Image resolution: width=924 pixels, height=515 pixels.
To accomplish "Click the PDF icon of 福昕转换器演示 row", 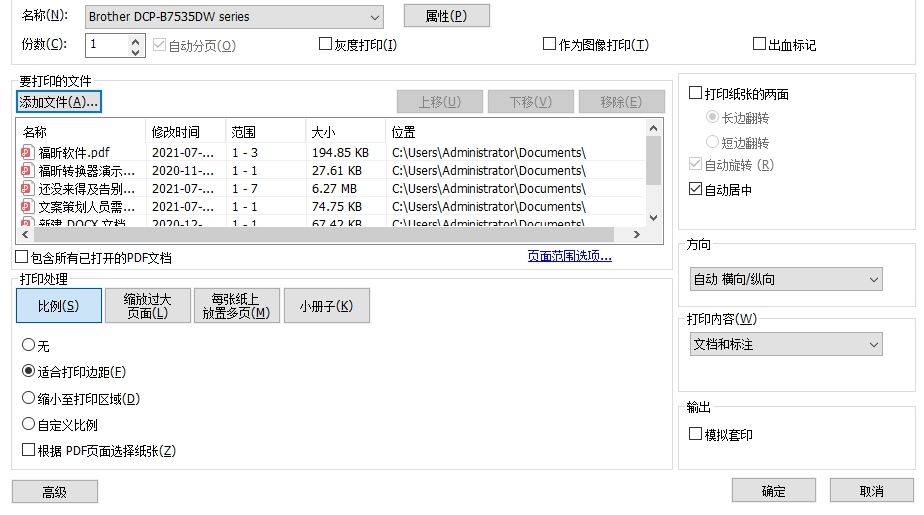I will (x=27, y=171).
